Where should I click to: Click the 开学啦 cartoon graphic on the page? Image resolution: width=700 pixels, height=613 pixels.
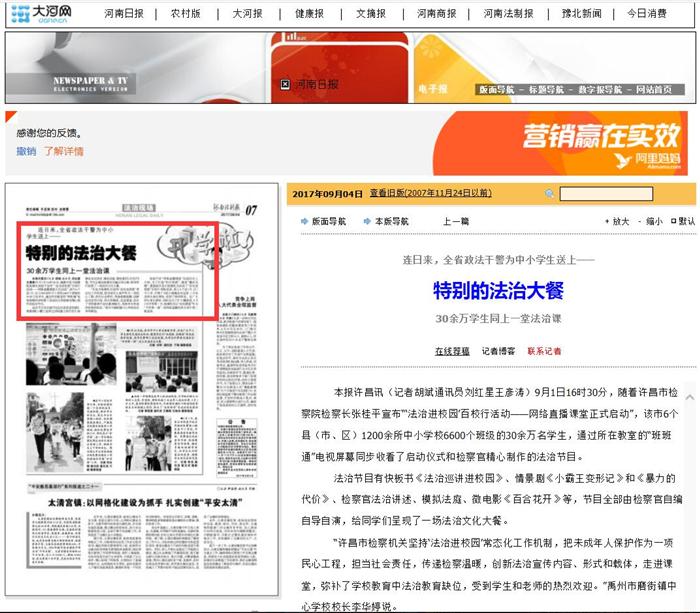(205, 246)
